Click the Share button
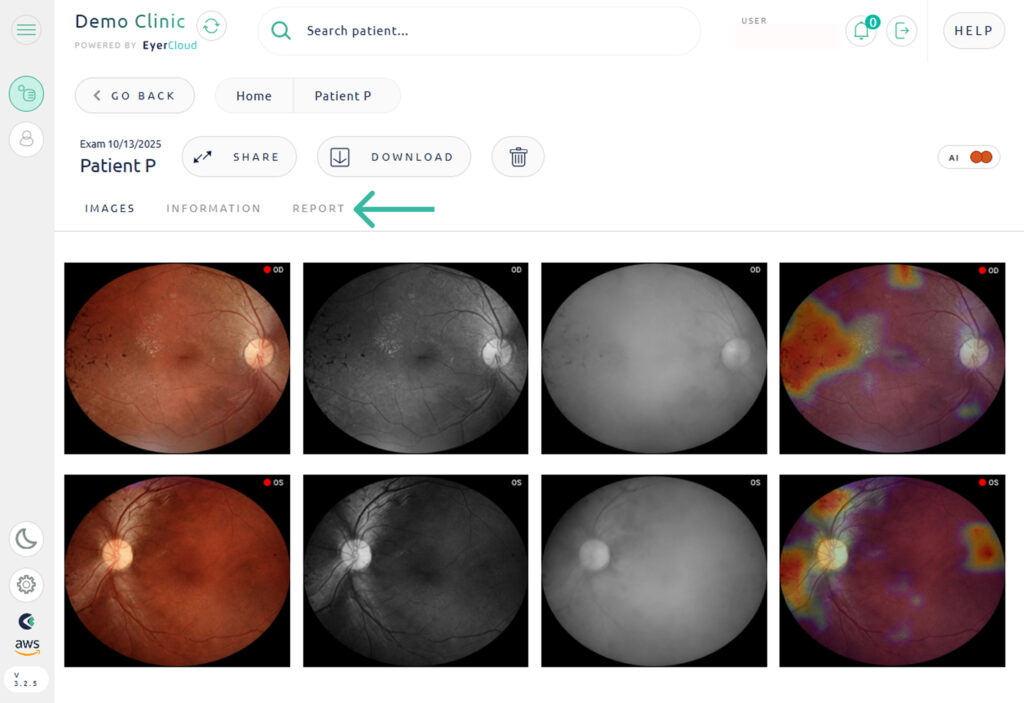This screenshot has width=1024, height=703. [x=239, y=157]
